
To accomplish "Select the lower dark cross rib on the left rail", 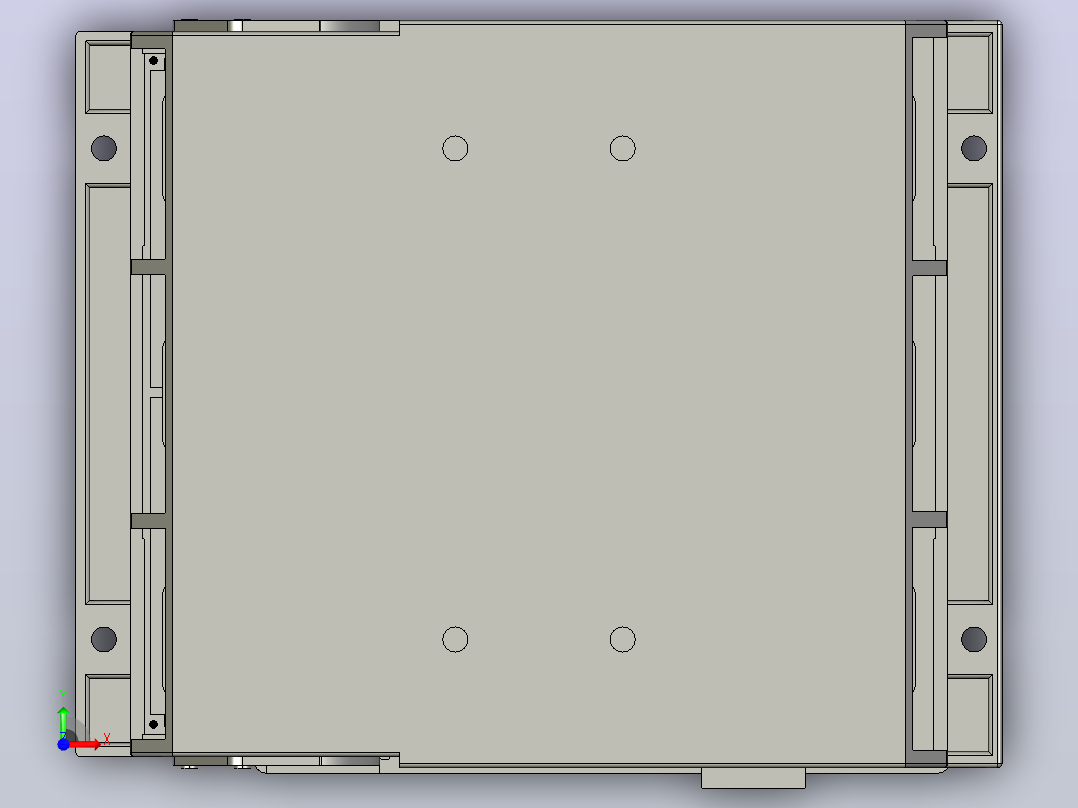I will (x=148, y=521).
